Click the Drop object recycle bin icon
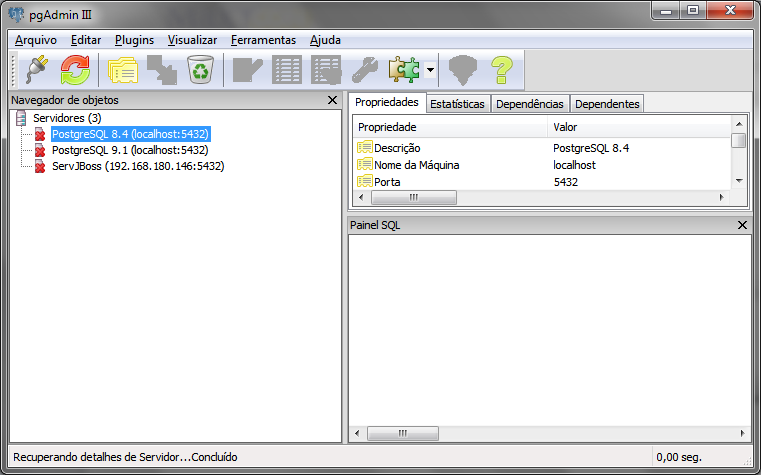This screenshot has height=475, width=761. tap(200, 70)
